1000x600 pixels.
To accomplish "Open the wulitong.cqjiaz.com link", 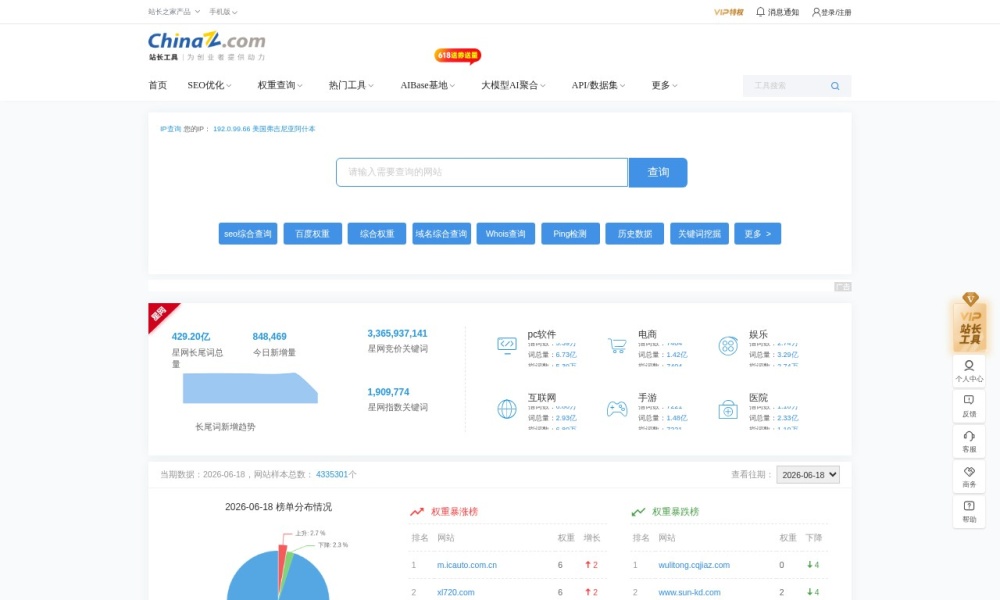I will coord(694,565).
